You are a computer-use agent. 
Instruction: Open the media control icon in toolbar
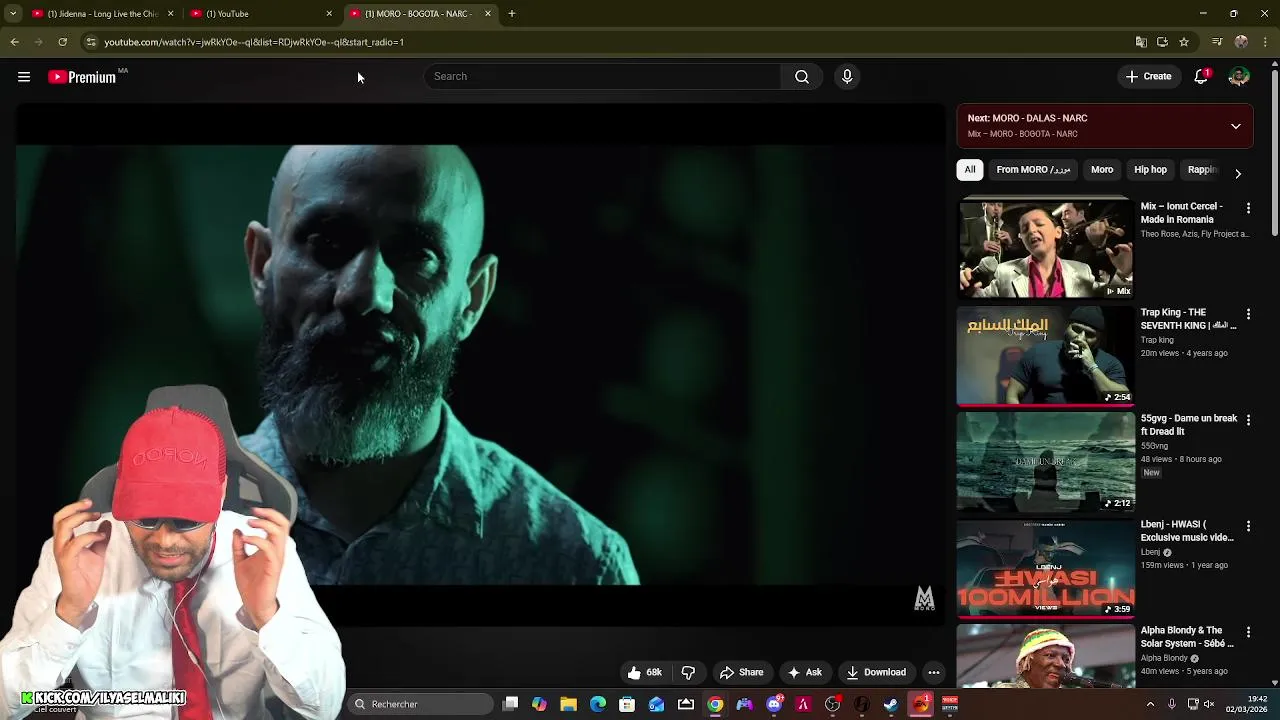pos(1217,42)
